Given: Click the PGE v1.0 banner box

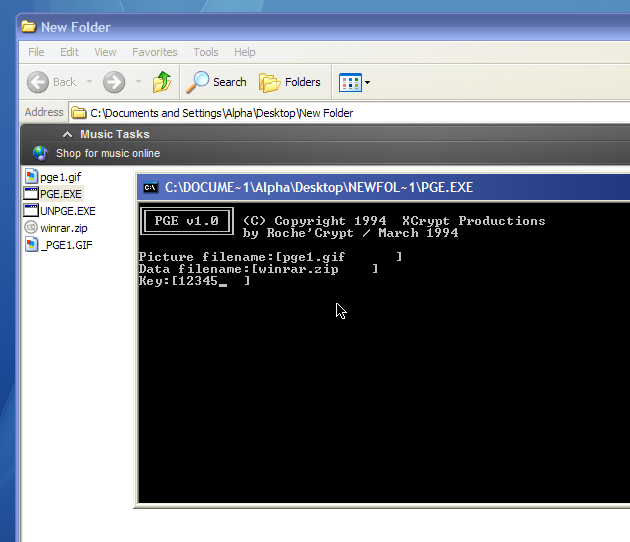Looking at the screenshot, I should [187, 221].
